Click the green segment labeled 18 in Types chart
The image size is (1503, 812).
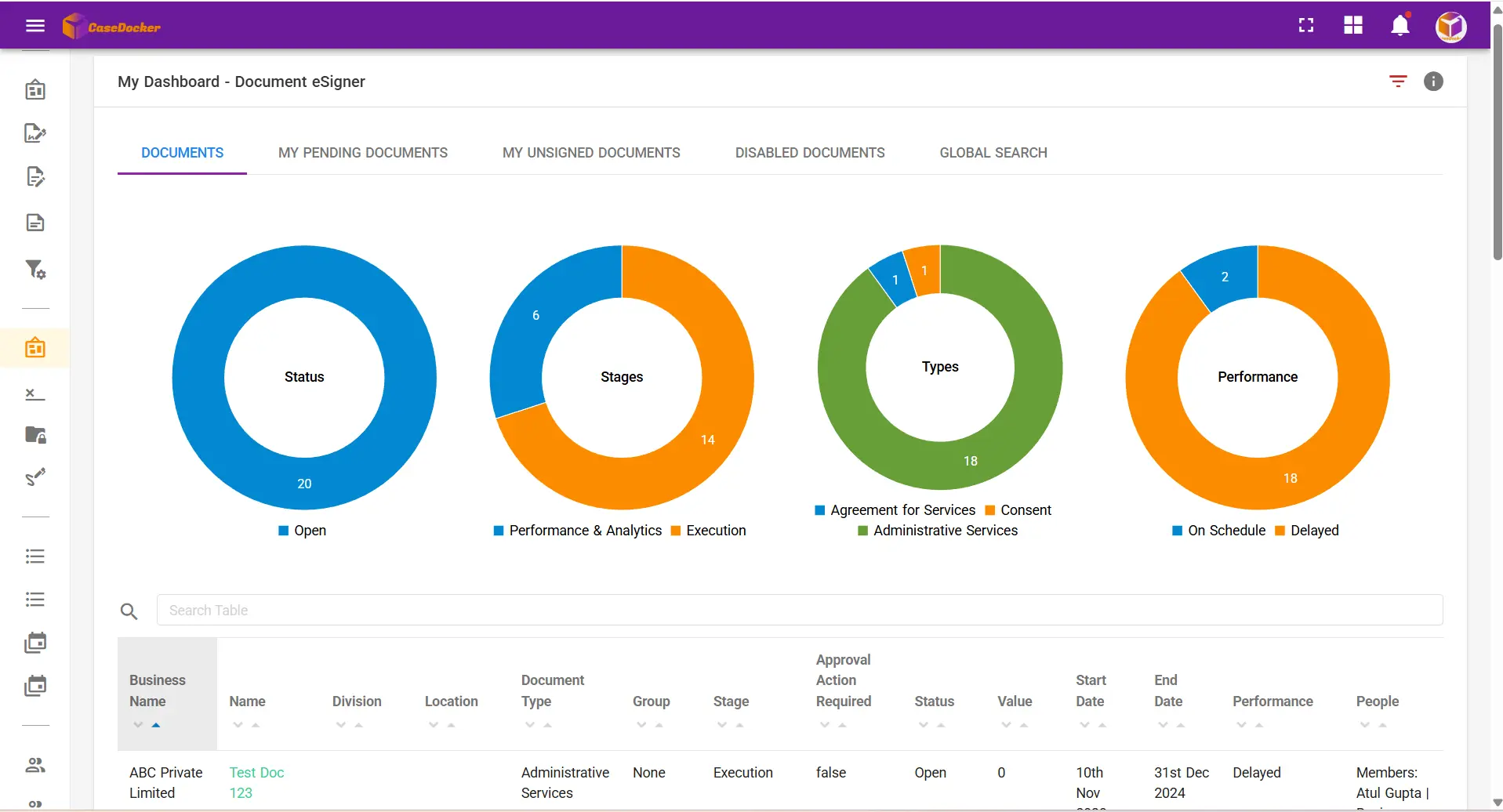click(971, 461)
